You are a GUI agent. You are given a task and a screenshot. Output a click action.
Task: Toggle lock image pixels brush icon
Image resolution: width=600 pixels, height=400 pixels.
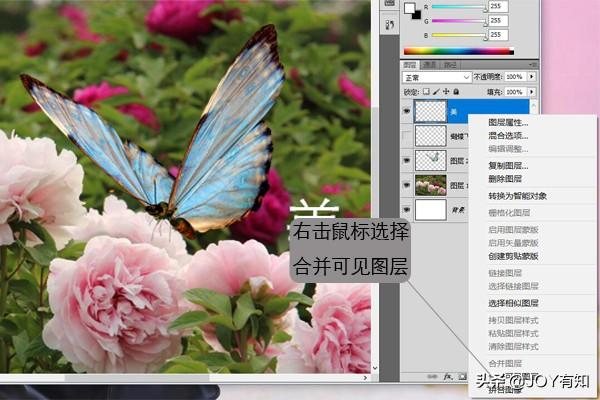point(436,92)
